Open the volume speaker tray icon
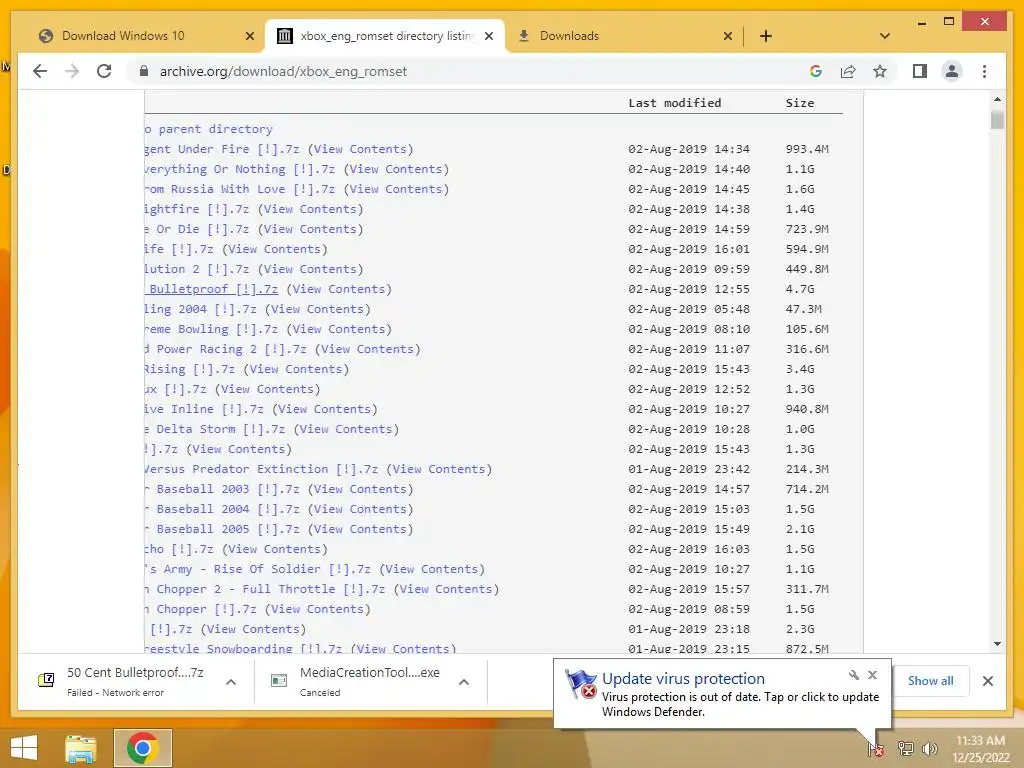1024x768 pixels. (x=929, y=748)
